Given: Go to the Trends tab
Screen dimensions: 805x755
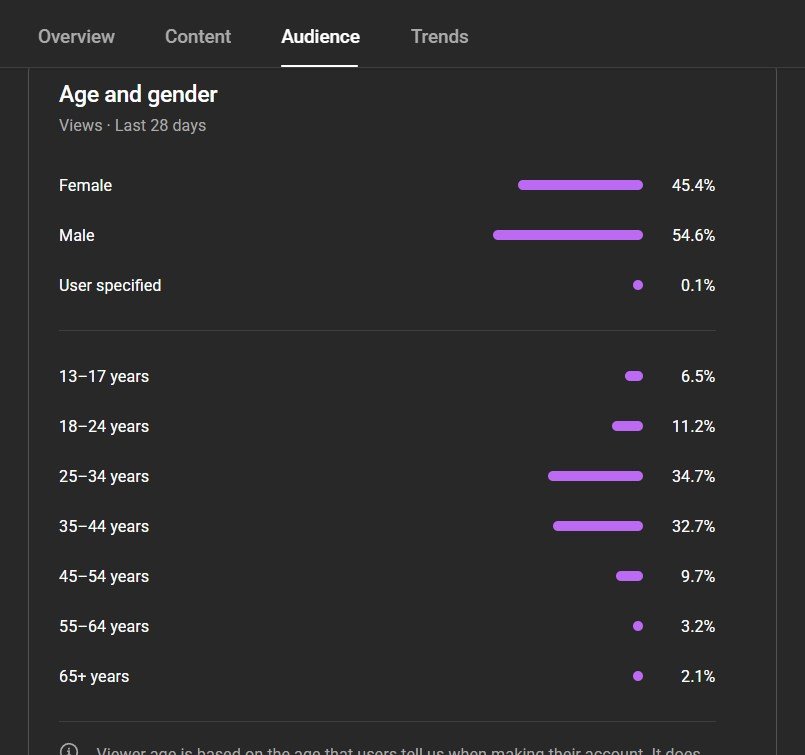Looking at the screenshot, I should [x=439, y=37].
